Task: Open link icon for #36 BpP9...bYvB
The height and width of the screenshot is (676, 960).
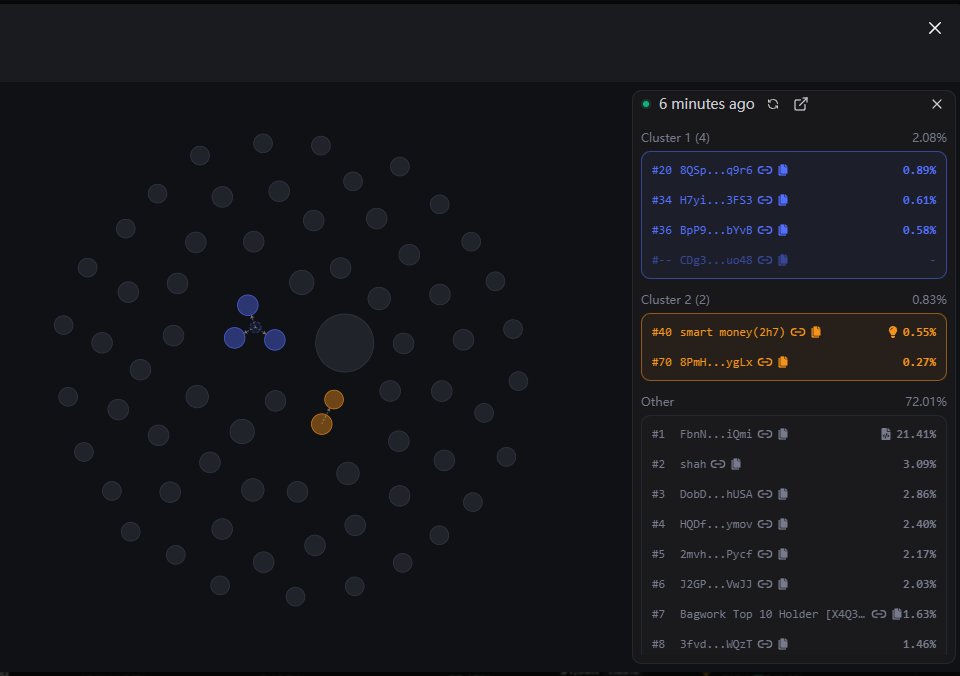Action: pyautogui.click(x=765, y=230)
